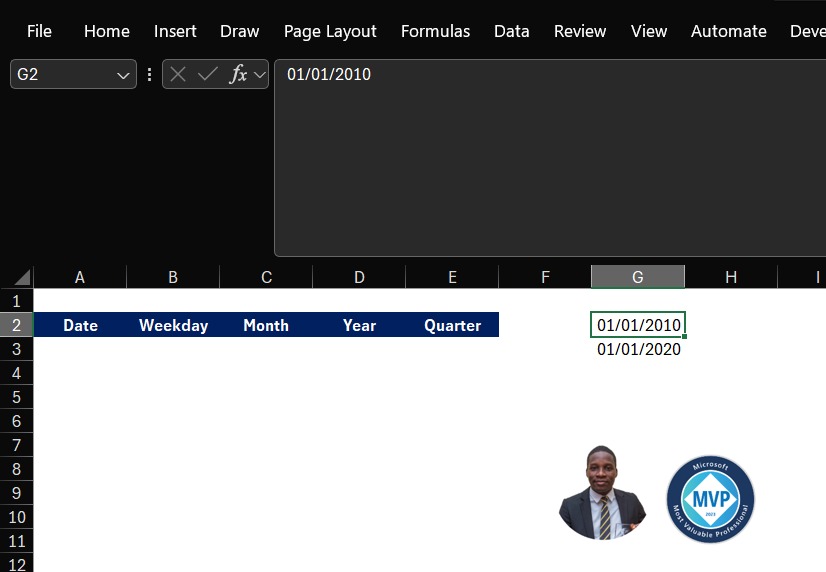Click the Year header cell
This screenshot has height=572, width=826.
(359, 325)
